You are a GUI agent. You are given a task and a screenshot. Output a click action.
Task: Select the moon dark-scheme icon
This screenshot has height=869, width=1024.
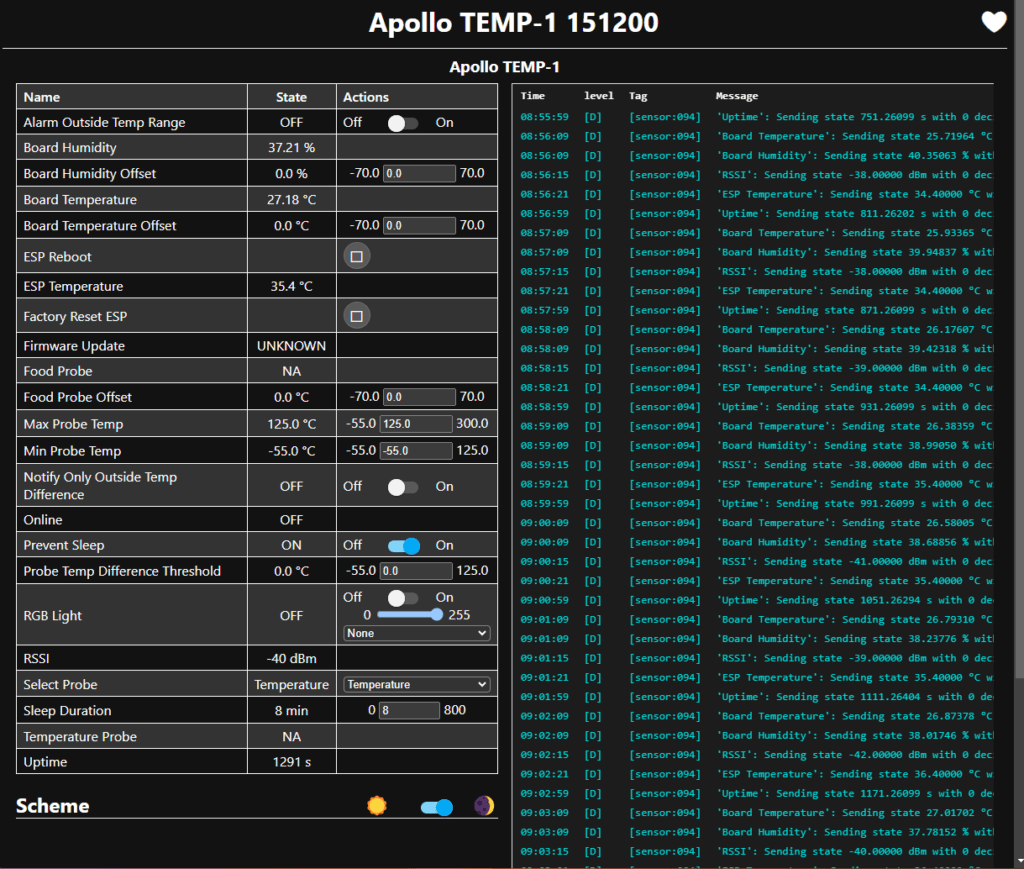click(x=483, y=805)
